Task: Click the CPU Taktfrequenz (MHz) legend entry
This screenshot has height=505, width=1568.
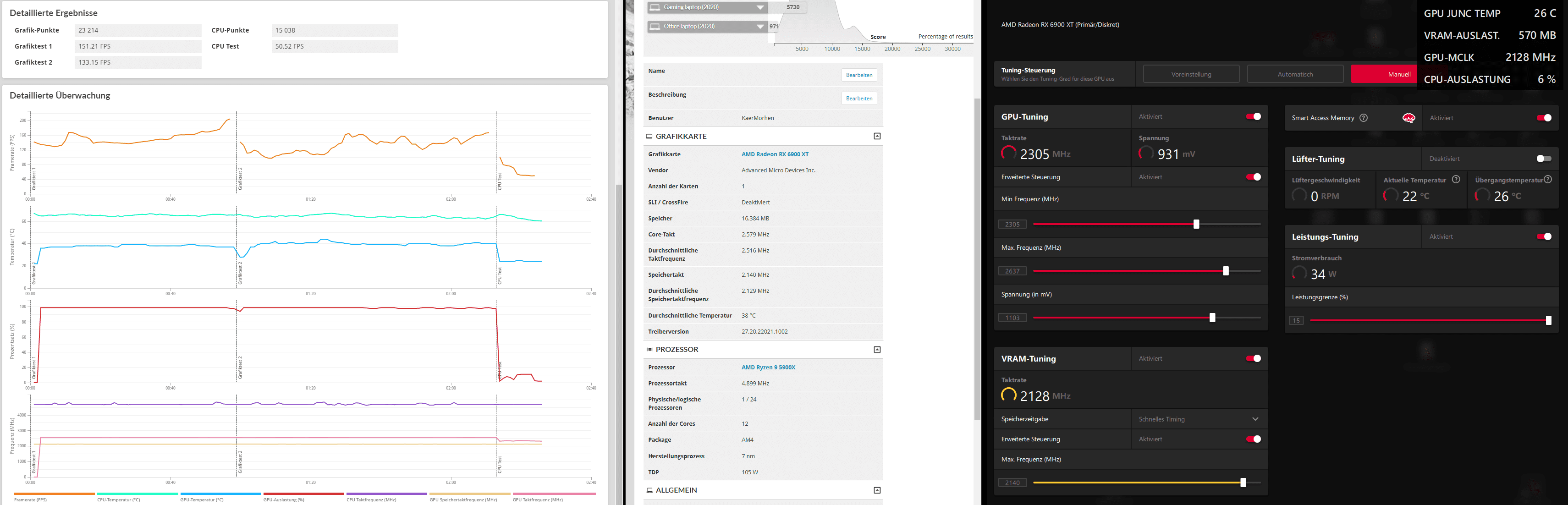Action: [386, 497]
